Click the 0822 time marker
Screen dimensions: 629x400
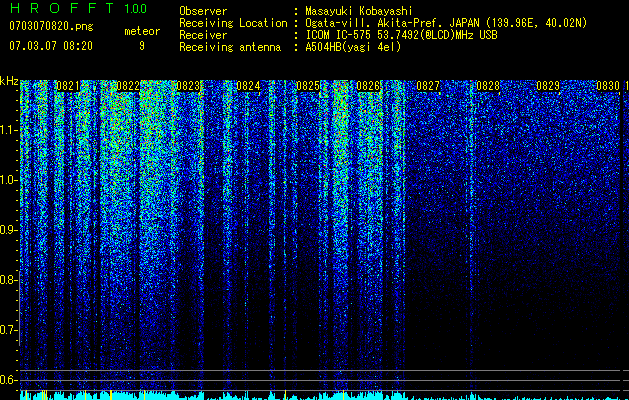click(128, 86)
